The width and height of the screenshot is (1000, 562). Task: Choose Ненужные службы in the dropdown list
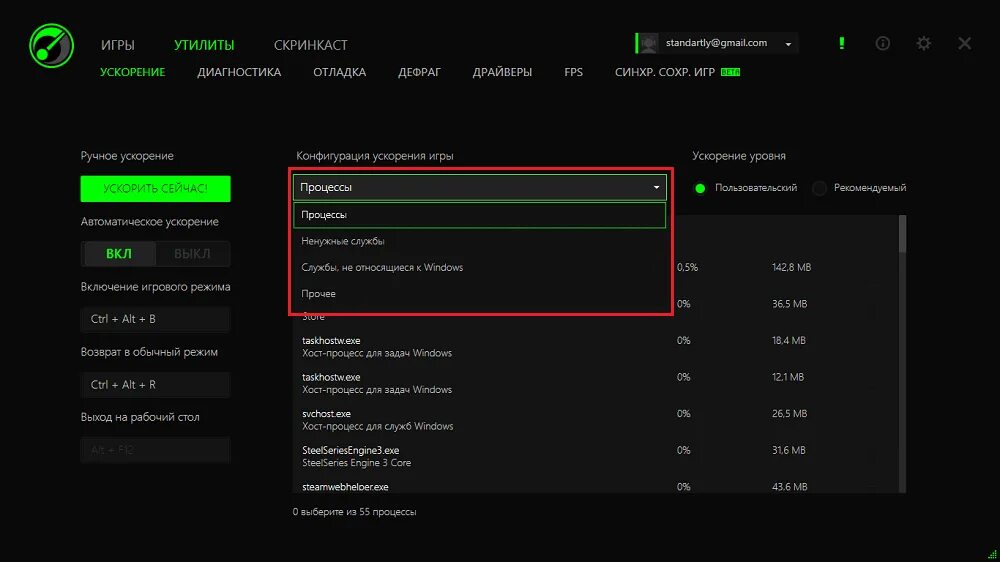480,241
